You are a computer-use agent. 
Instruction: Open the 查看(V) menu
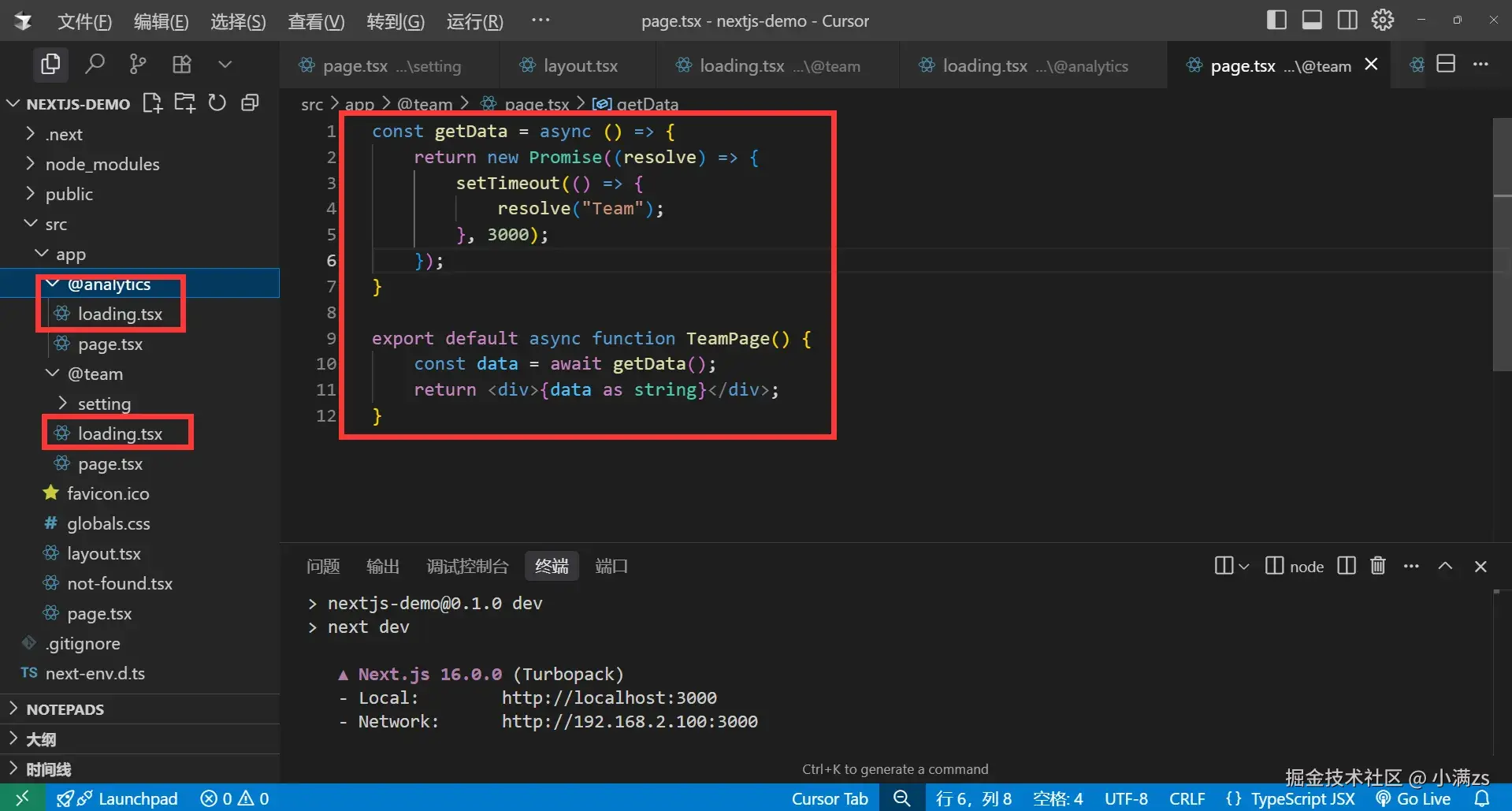pos(316,21)
